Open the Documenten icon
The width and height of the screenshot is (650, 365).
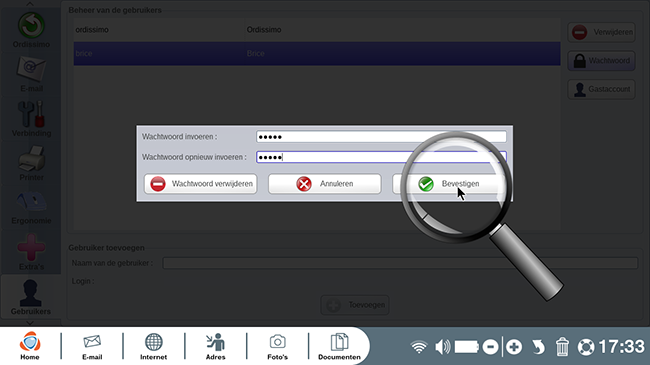pyautogui.click(x=339, y=346)
